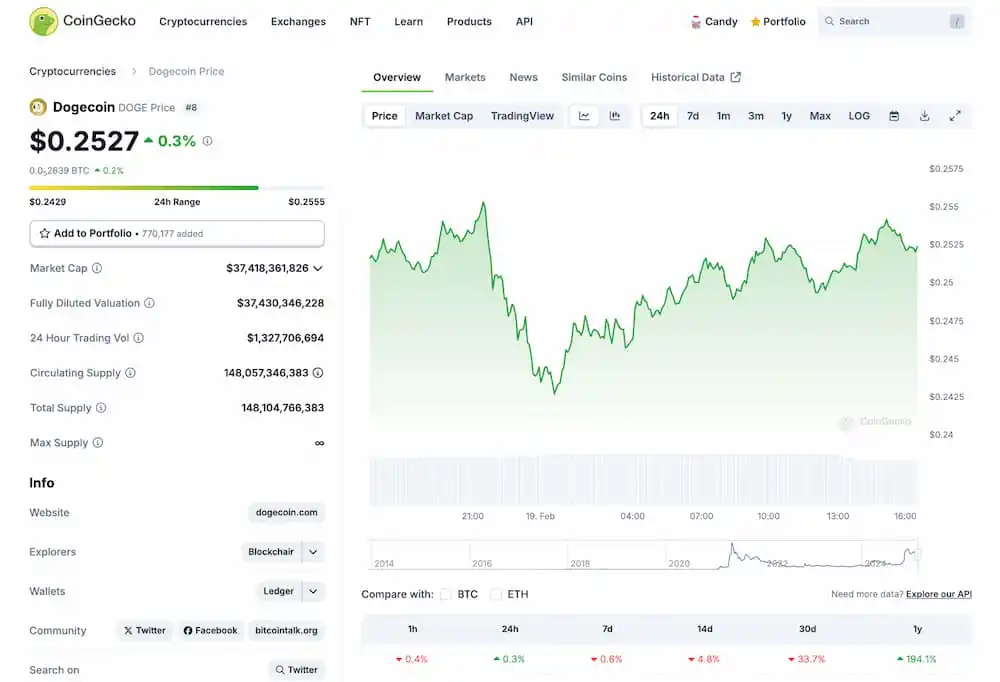The height and width of the screenshot is (682, 1000).
Task: Select the line chart type icon
Action: pos(584,116)
